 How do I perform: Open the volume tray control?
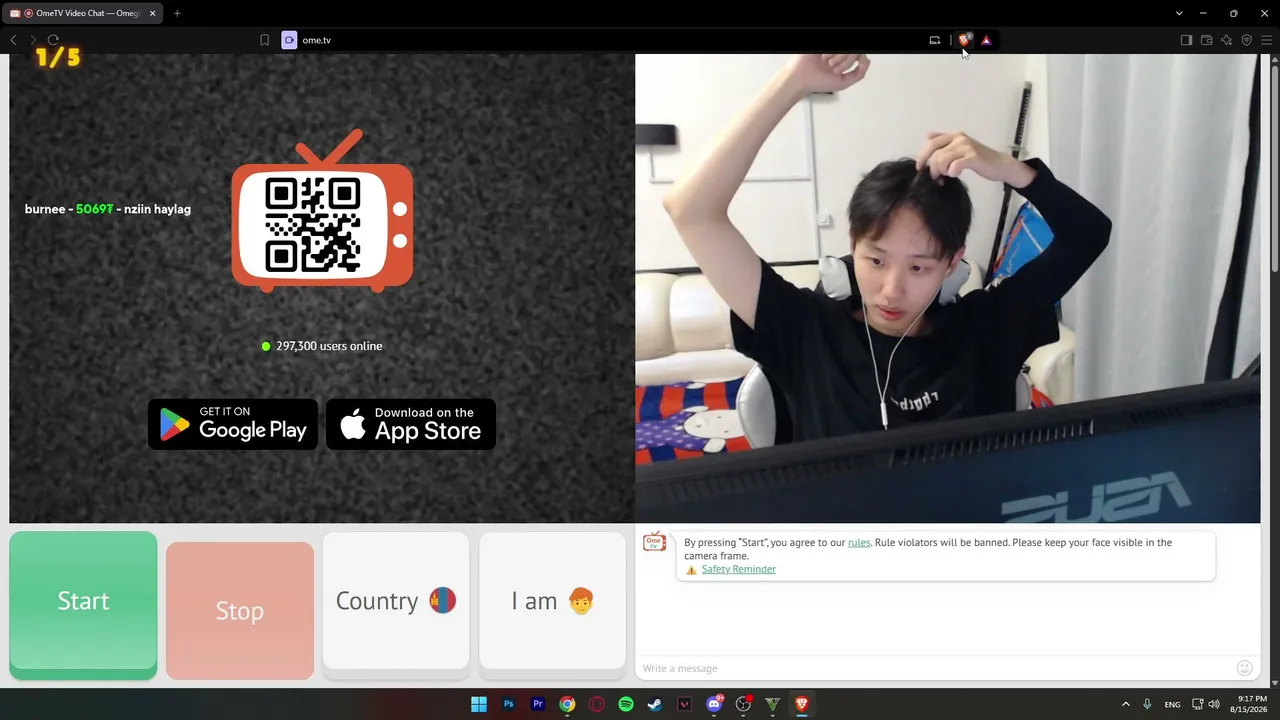coord(1214,704)
